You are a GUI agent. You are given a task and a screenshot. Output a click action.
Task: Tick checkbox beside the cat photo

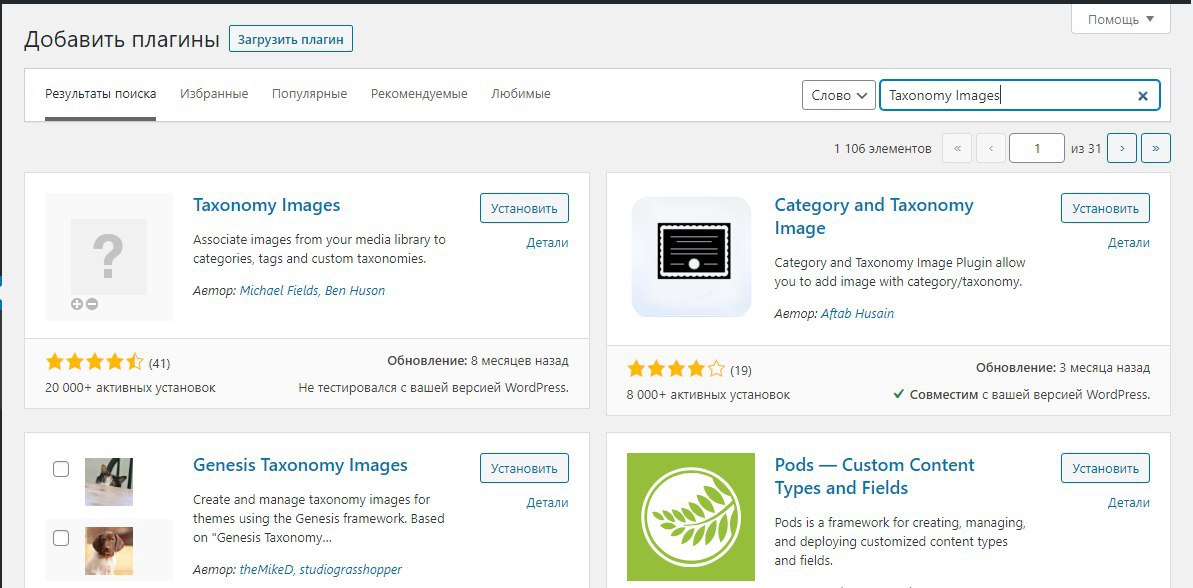[x=61, y=469]
